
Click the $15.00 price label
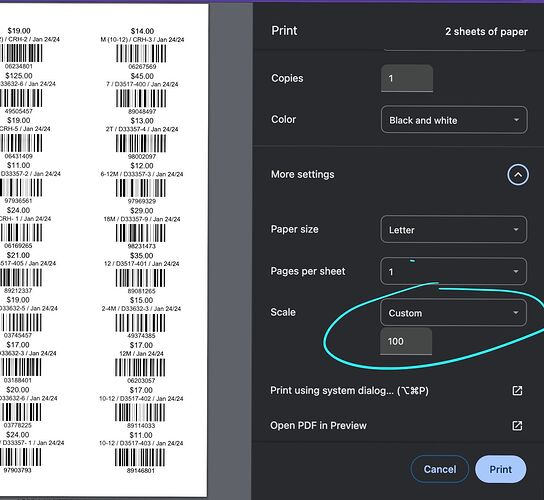click(141, 300)
